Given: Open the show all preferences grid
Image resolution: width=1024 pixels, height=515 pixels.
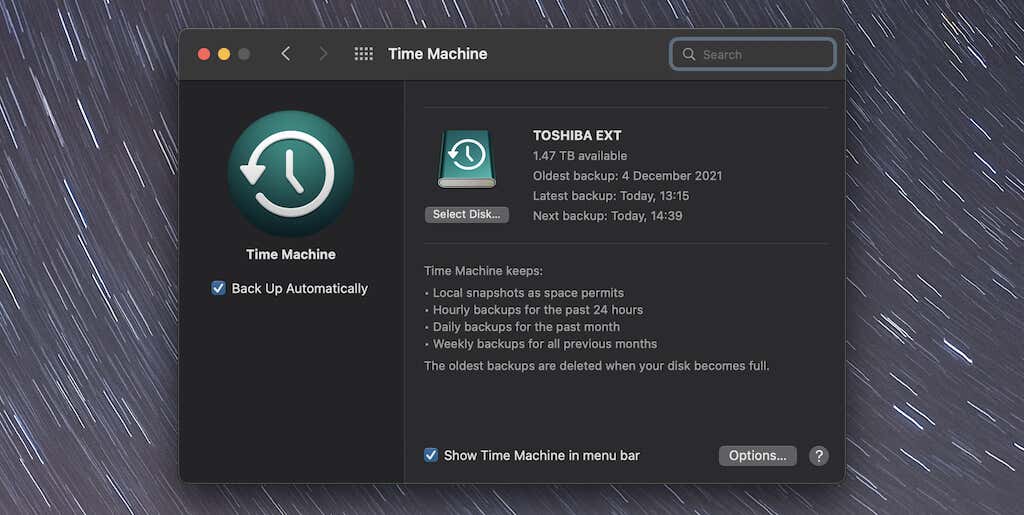Looking at the screenshot, I should 364,54.
